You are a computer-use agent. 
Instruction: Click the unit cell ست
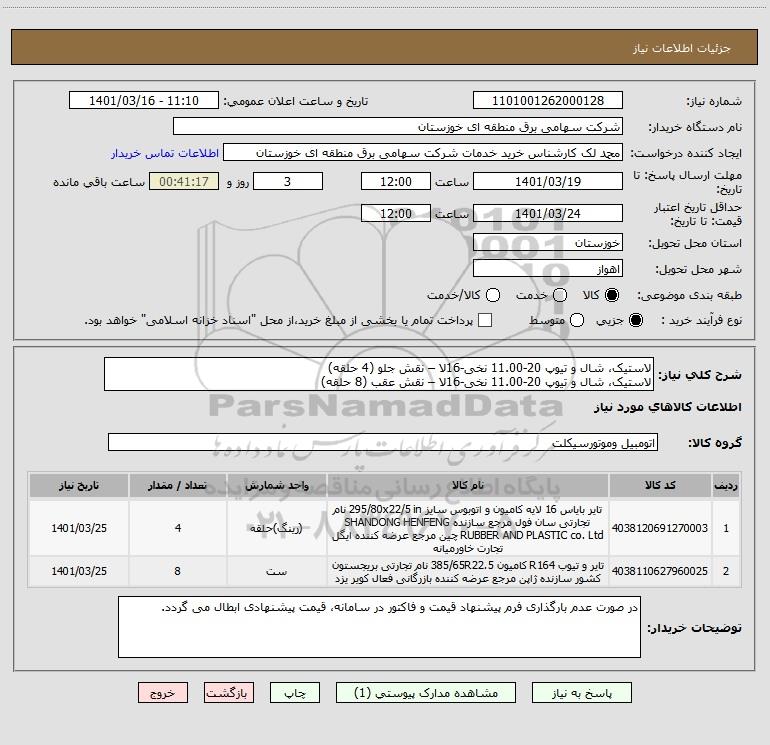pos(276,571)
